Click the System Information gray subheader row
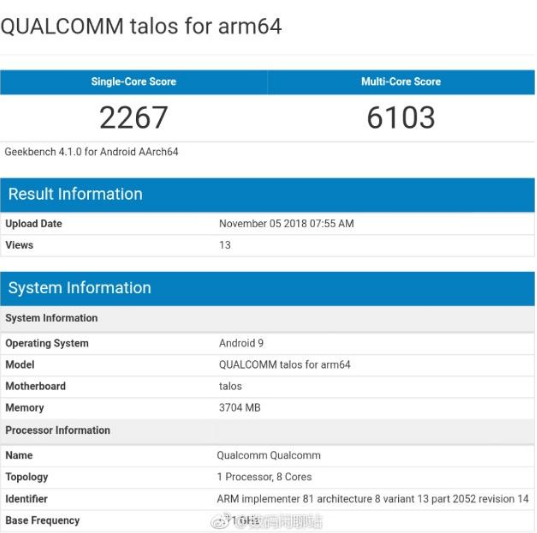Screen dimensions: 537x533 267,318
